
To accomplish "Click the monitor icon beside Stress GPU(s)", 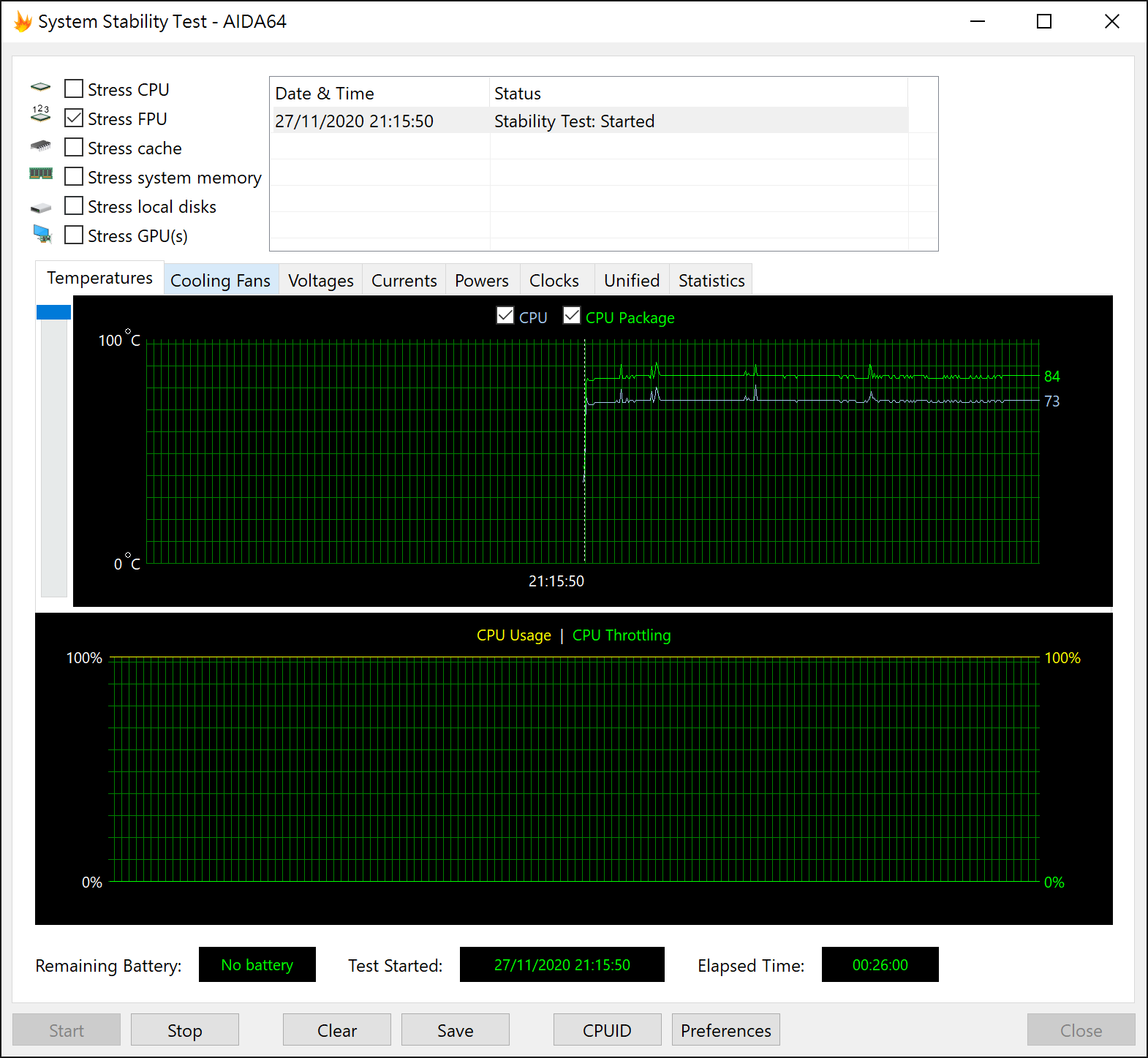I will [x=42, y=234].
